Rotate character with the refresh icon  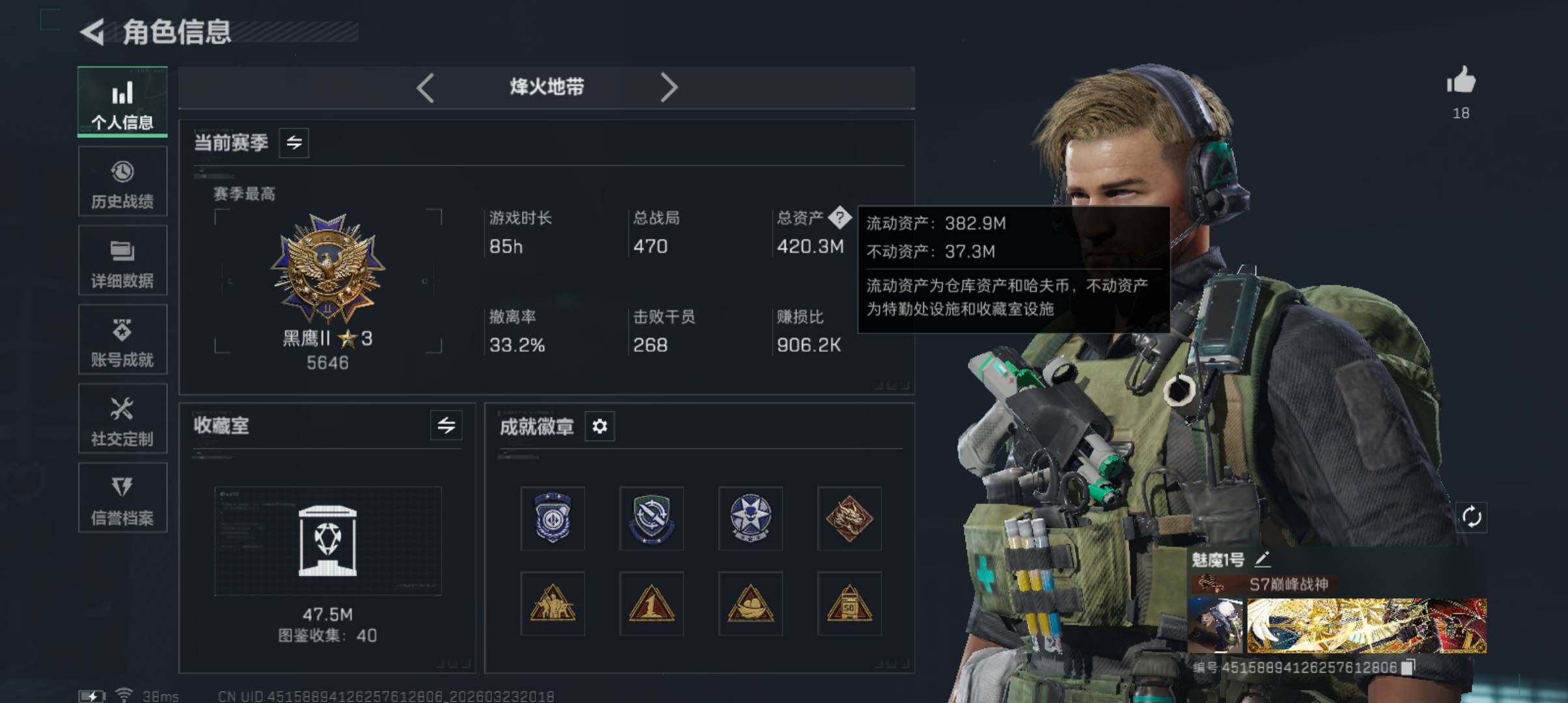(1472, 517)
